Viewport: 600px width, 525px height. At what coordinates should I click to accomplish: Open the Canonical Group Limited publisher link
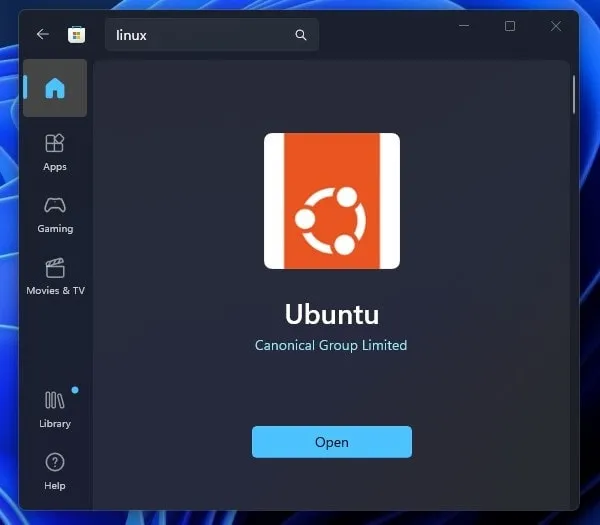[331, 345]
